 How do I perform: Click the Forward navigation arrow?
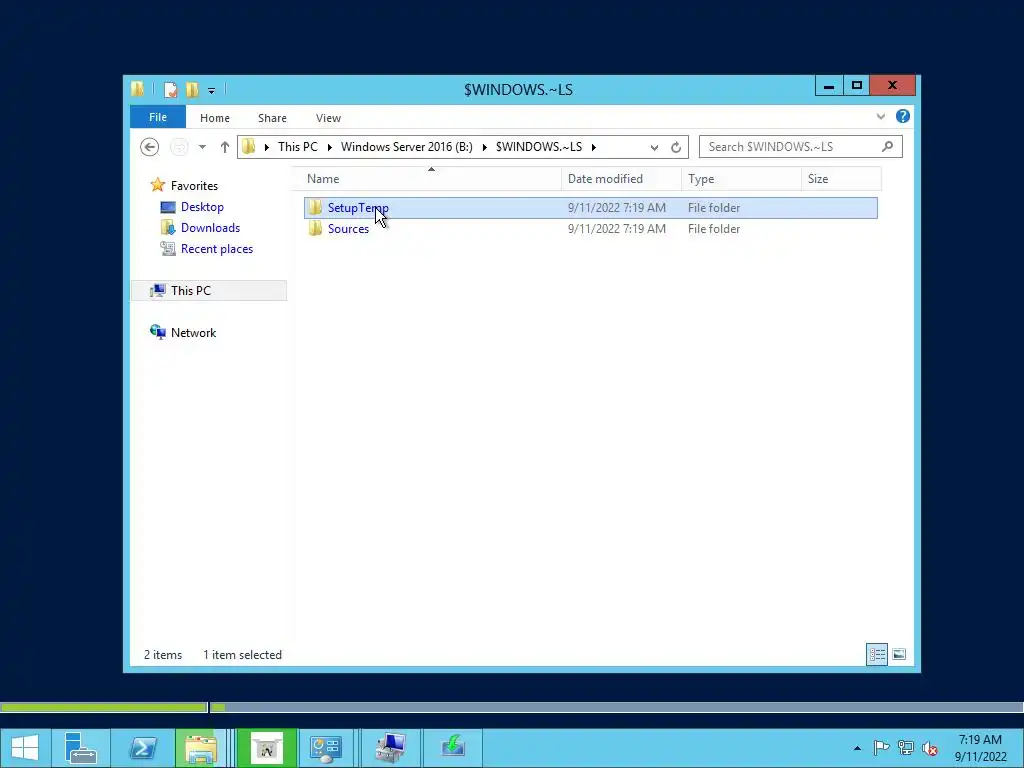[x=179, y=147]
